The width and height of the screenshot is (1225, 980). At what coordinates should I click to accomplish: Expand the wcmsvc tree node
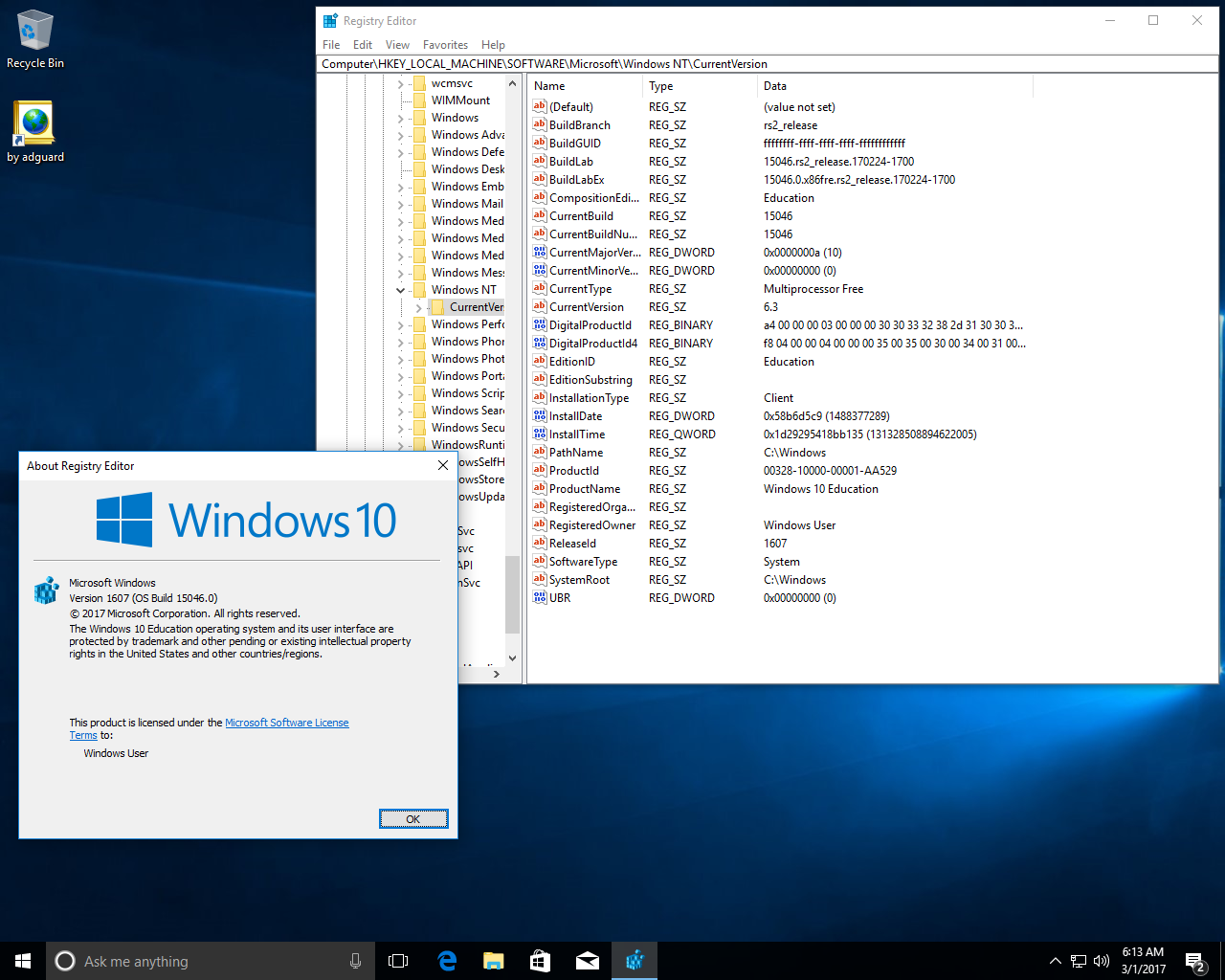coord(401,83)
